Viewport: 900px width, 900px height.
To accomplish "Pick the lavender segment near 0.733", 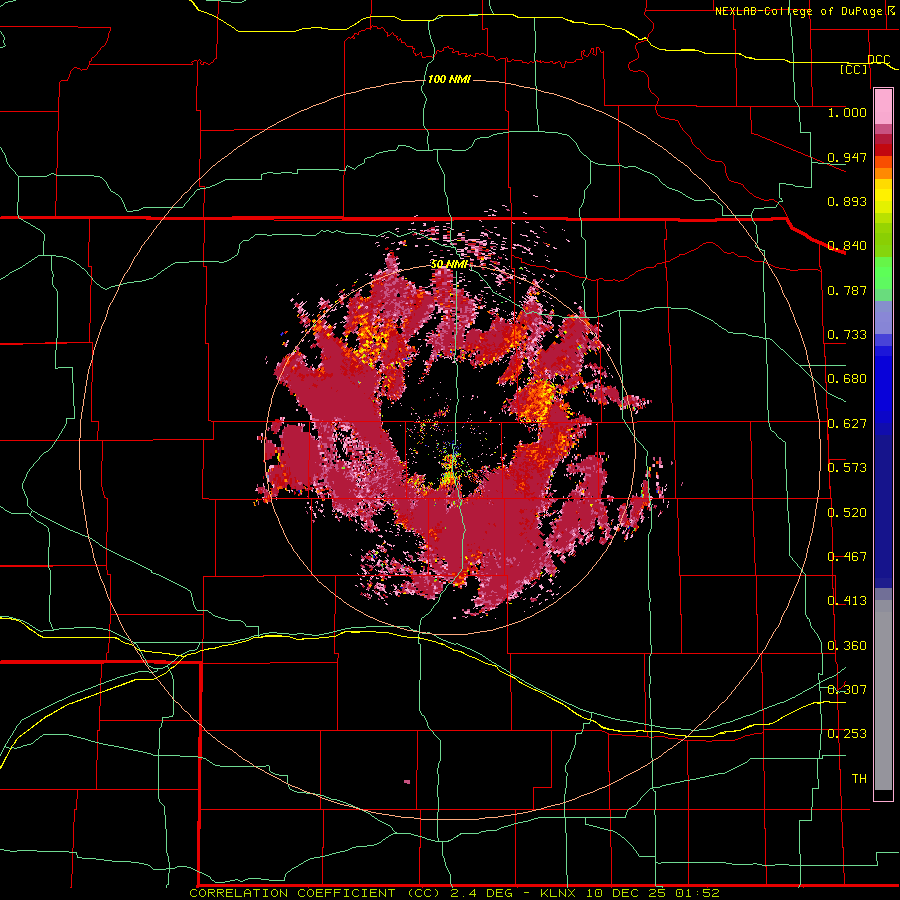I will click(883, 317).
